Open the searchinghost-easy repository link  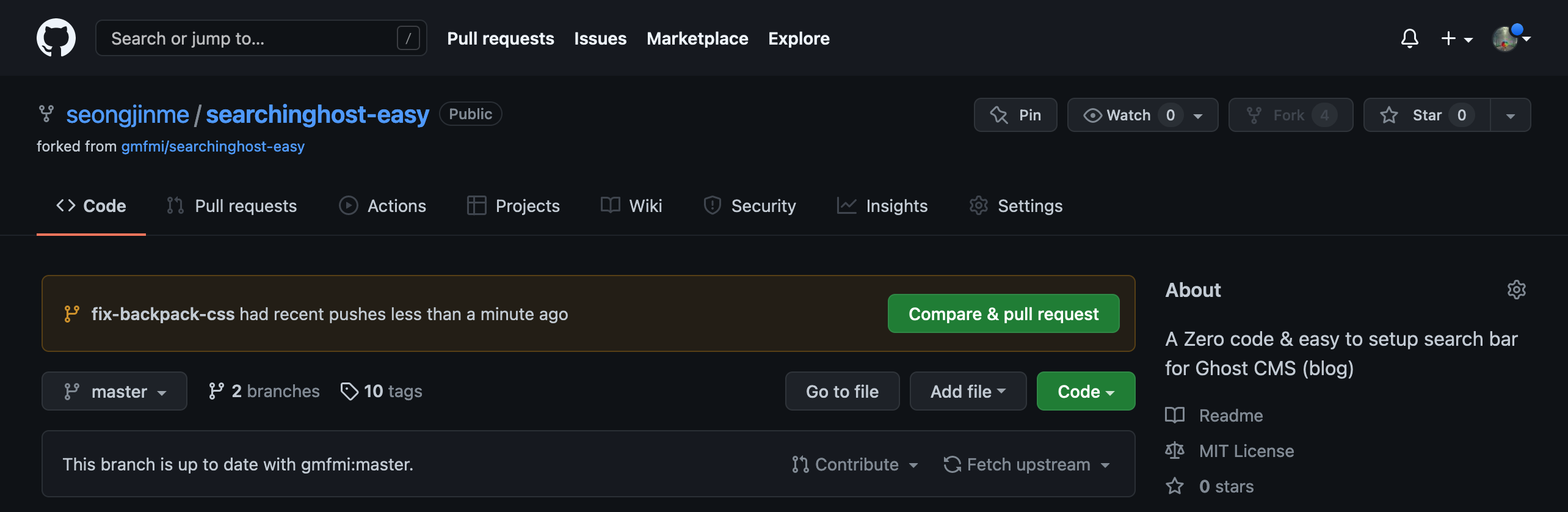pos(318,114)
